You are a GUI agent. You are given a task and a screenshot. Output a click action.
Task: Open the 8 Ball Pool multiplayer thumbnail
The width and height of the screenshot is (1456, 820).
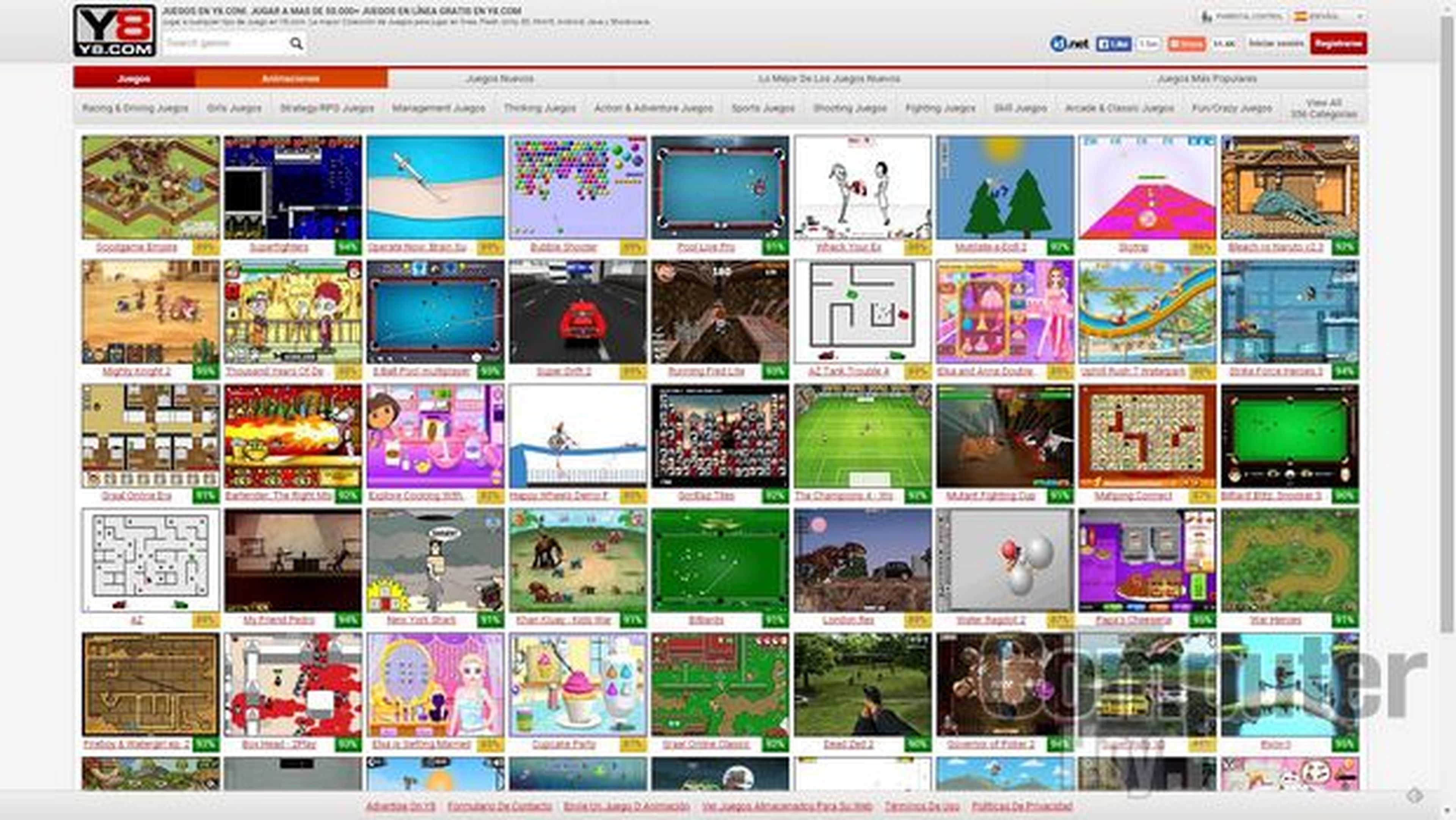click(435, 312)
